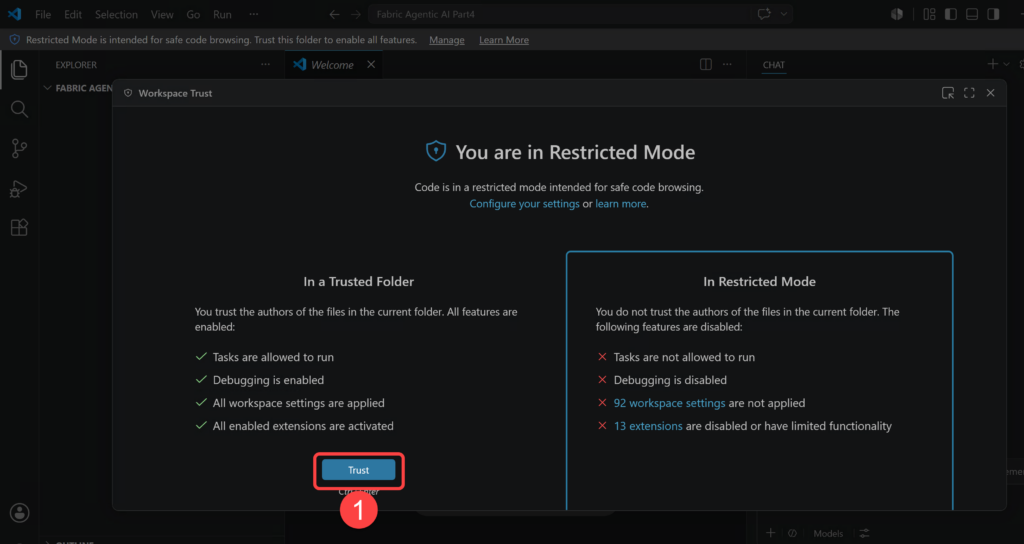Start a new chat with plus icon

coord(993,64)
